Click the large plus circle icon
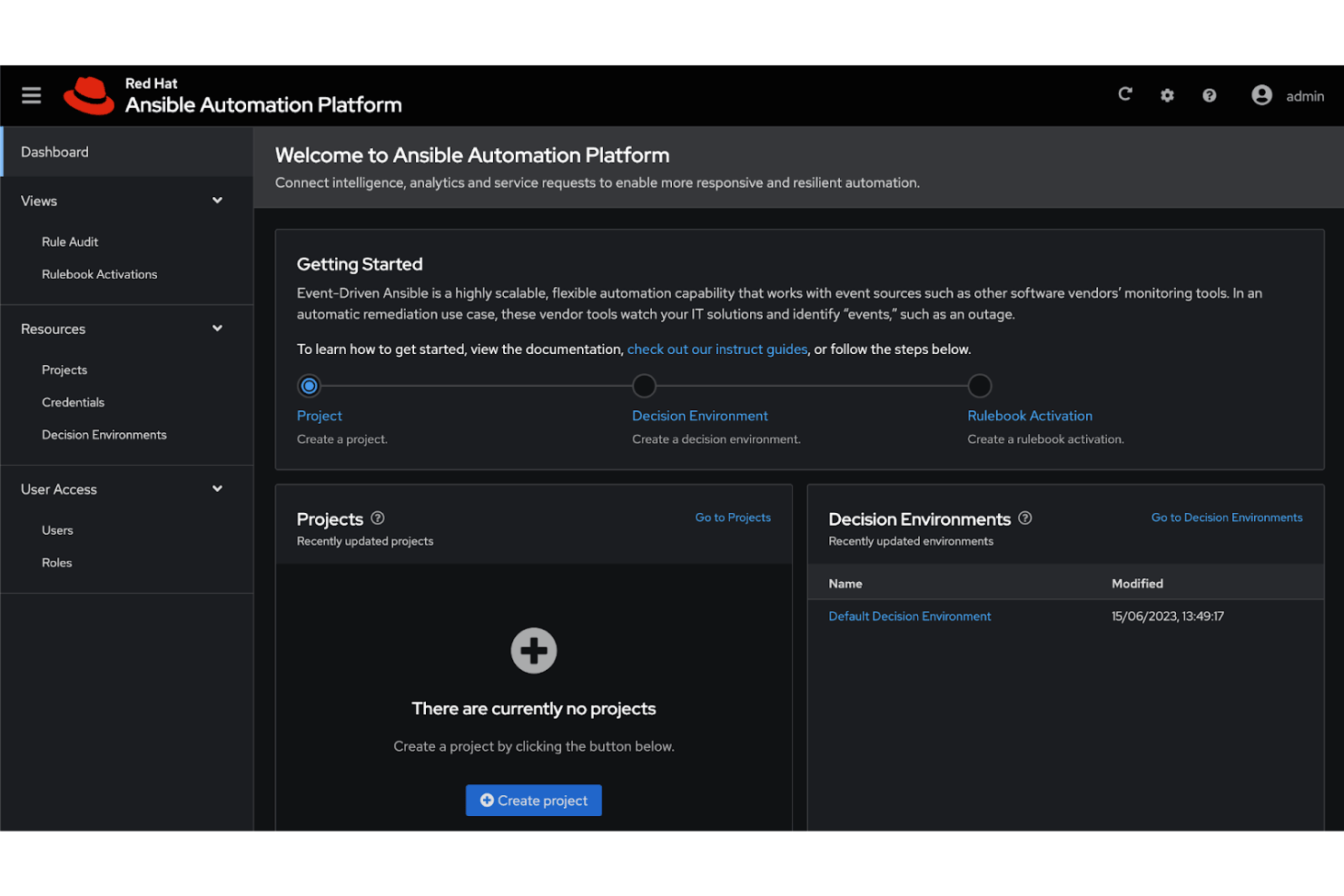This screenshot has width=1344, height=896. (534, 651)
